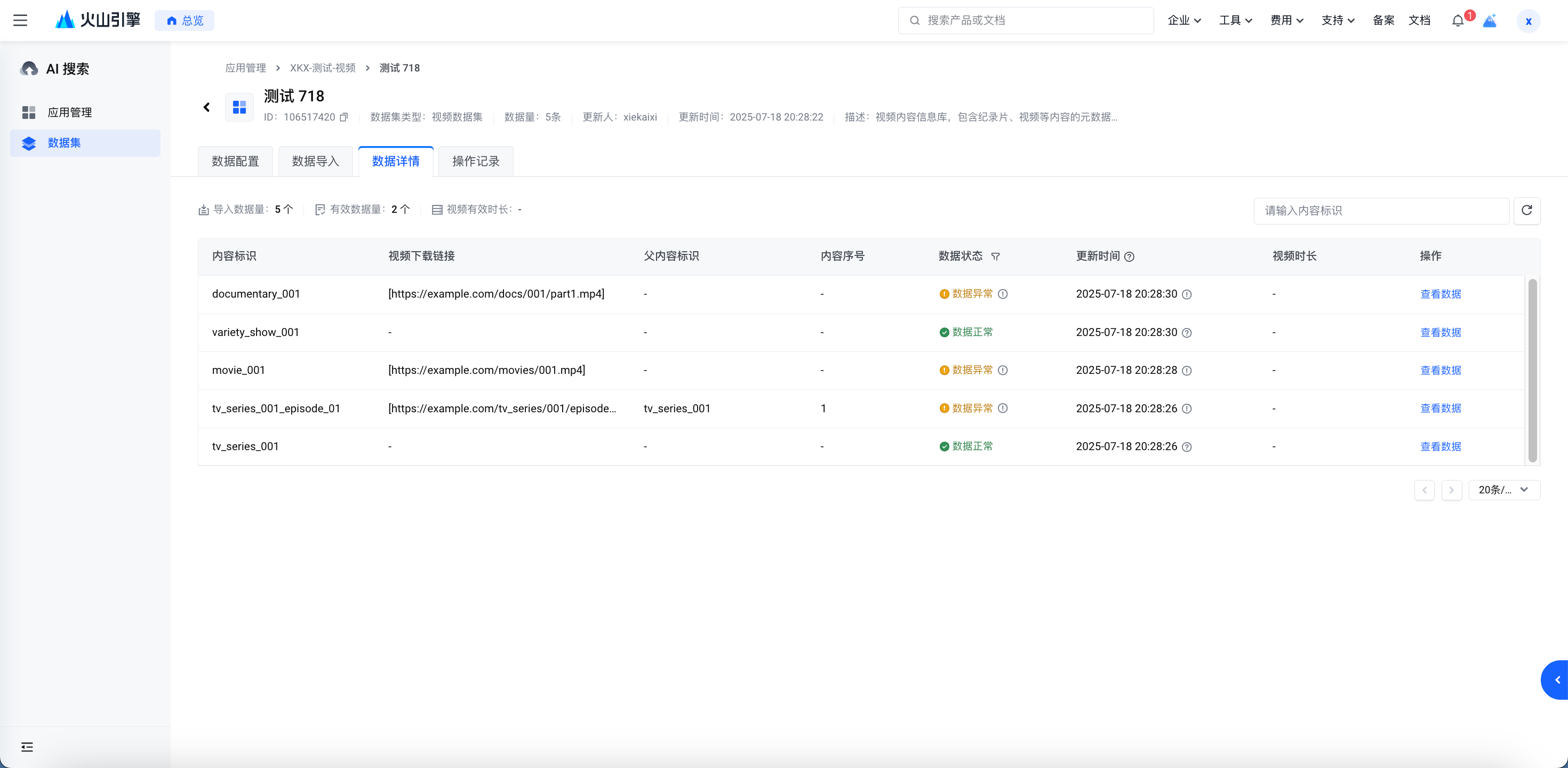The image size is (1568, 768).
Task: Open the hamburger menu icon
Action: pyautogui.click(x=20, y=21)
